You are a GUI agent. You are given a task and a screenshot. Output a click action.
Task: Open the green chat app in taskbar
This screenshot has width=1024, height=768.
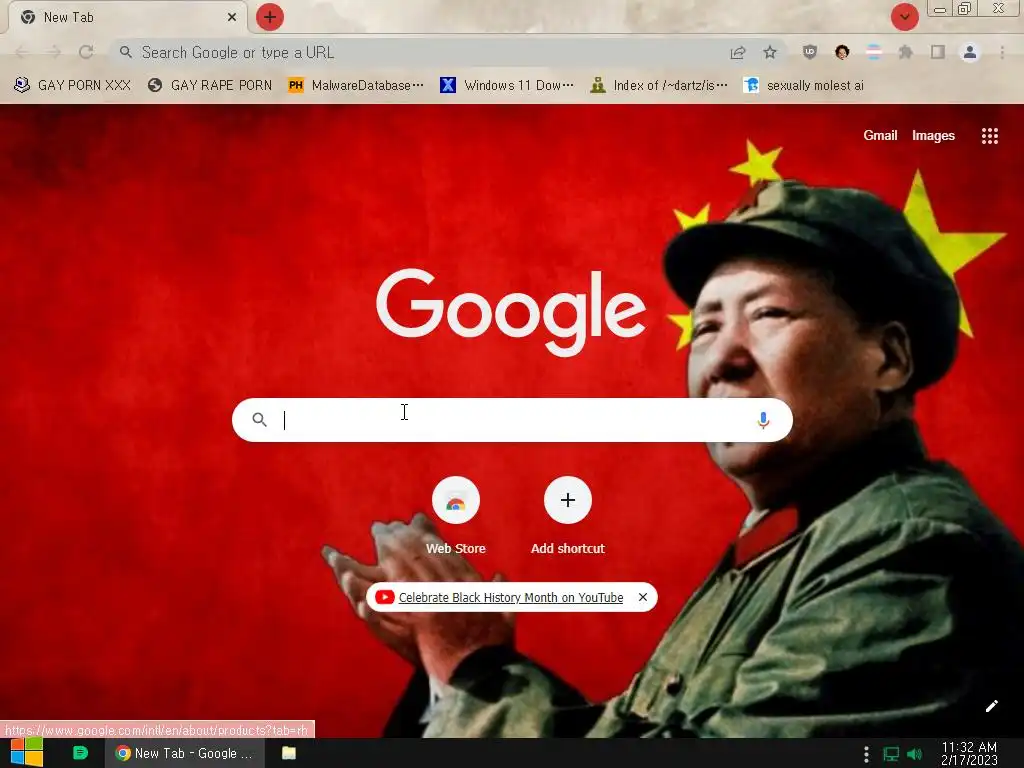point(80,753)
